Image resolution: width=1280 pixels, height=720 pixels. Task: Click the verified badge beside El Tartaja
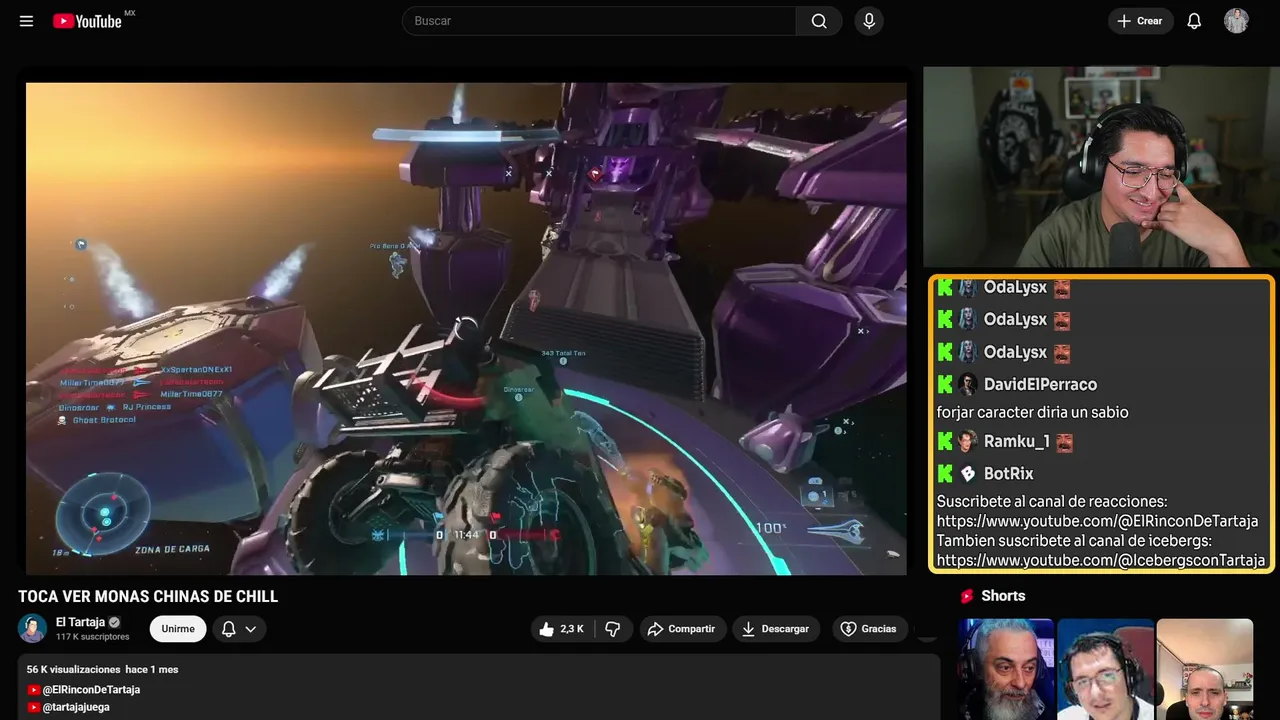pos(114,622)
